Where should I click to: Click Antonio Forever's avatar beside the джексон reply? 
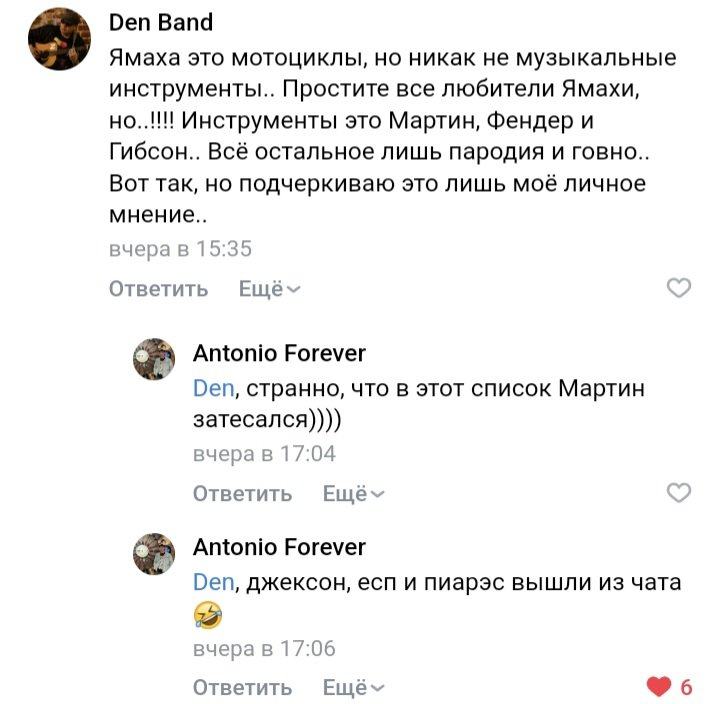[154, 552]
